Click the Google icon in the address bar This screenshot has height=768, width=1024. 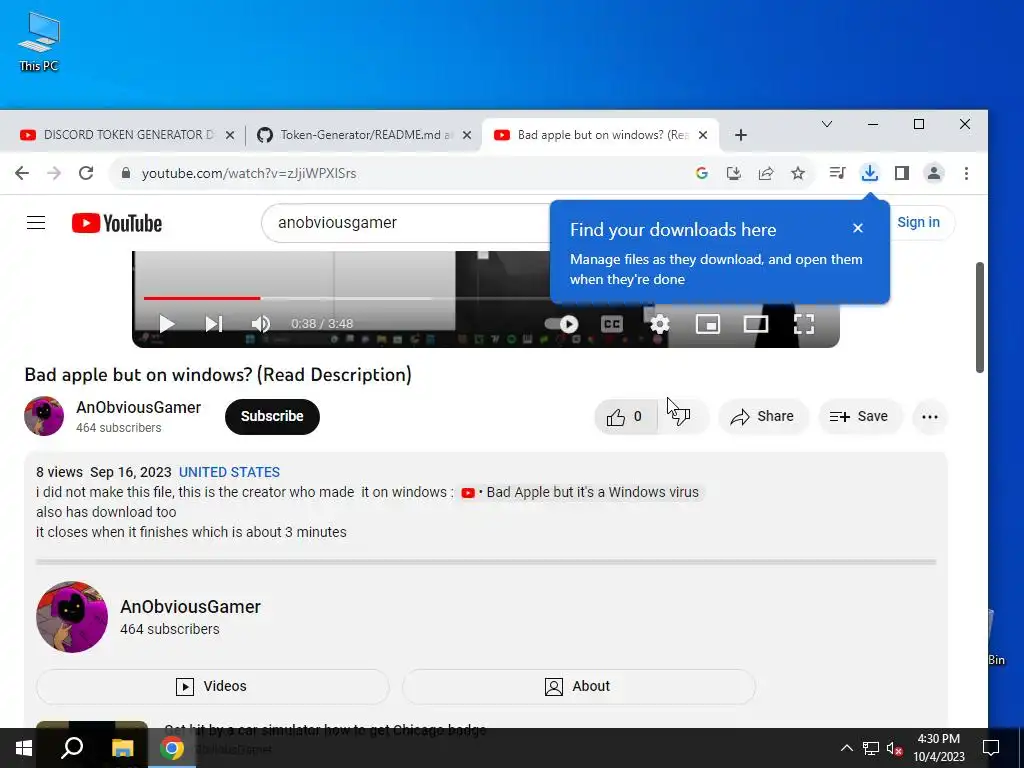(702, 173)
